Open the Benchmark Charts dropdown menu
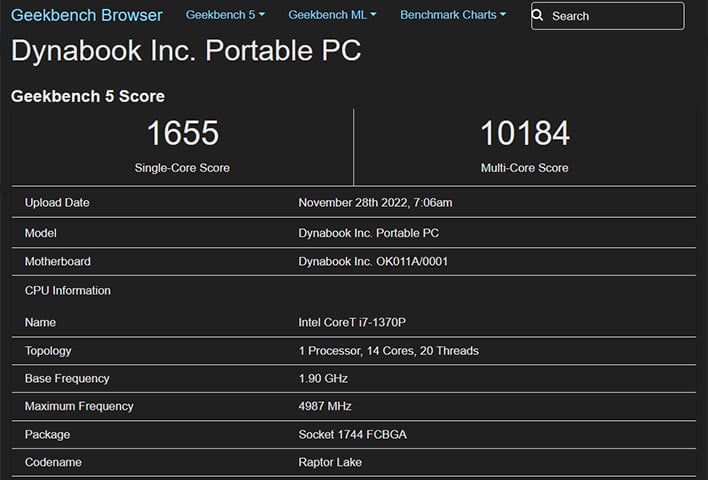This screenshot has width=708, height=480. point(453,15)
